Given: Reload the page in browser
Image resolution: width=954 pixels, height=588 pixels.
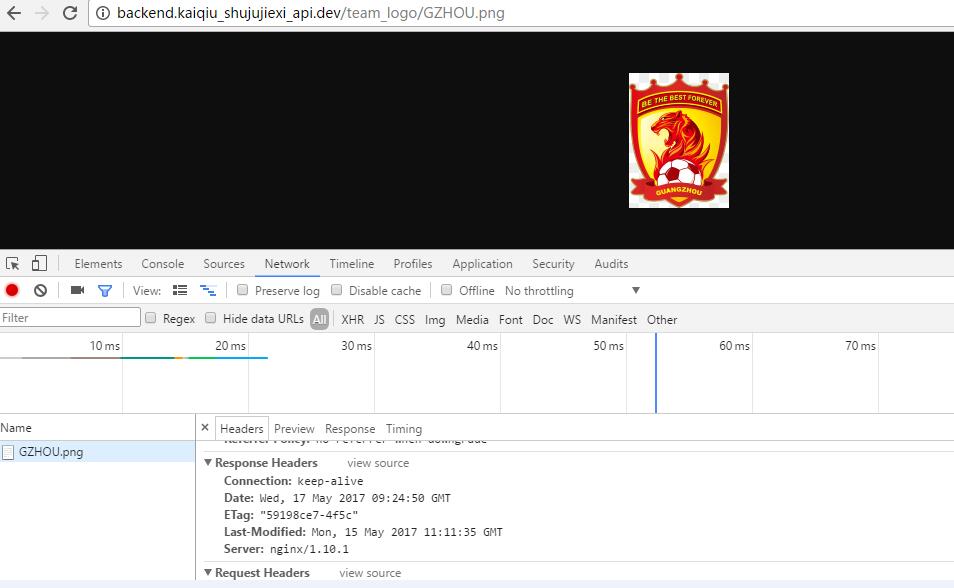Looking at the screenshot, I should [x=70, y=14].
